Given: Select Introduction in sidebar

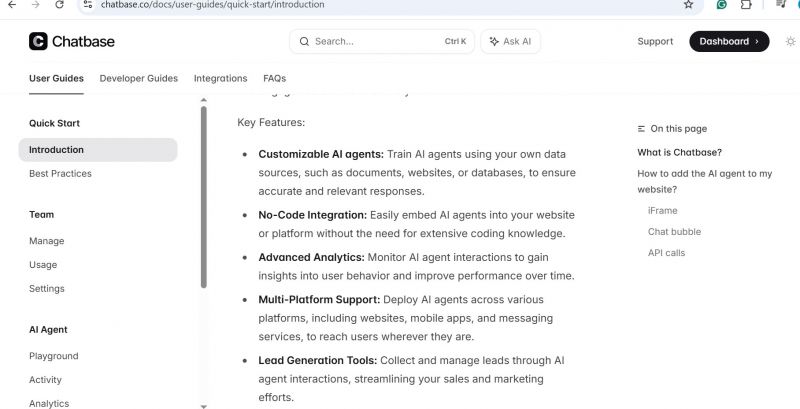Looking at the screenshot, I should pos(98,149).
